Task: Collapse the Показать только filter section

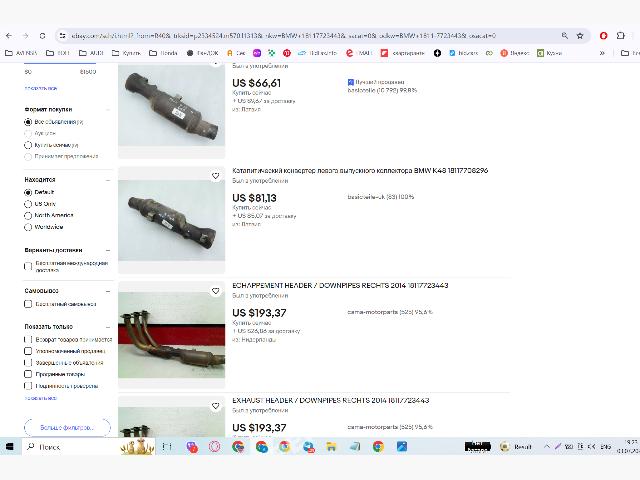Action: (108, 326)
